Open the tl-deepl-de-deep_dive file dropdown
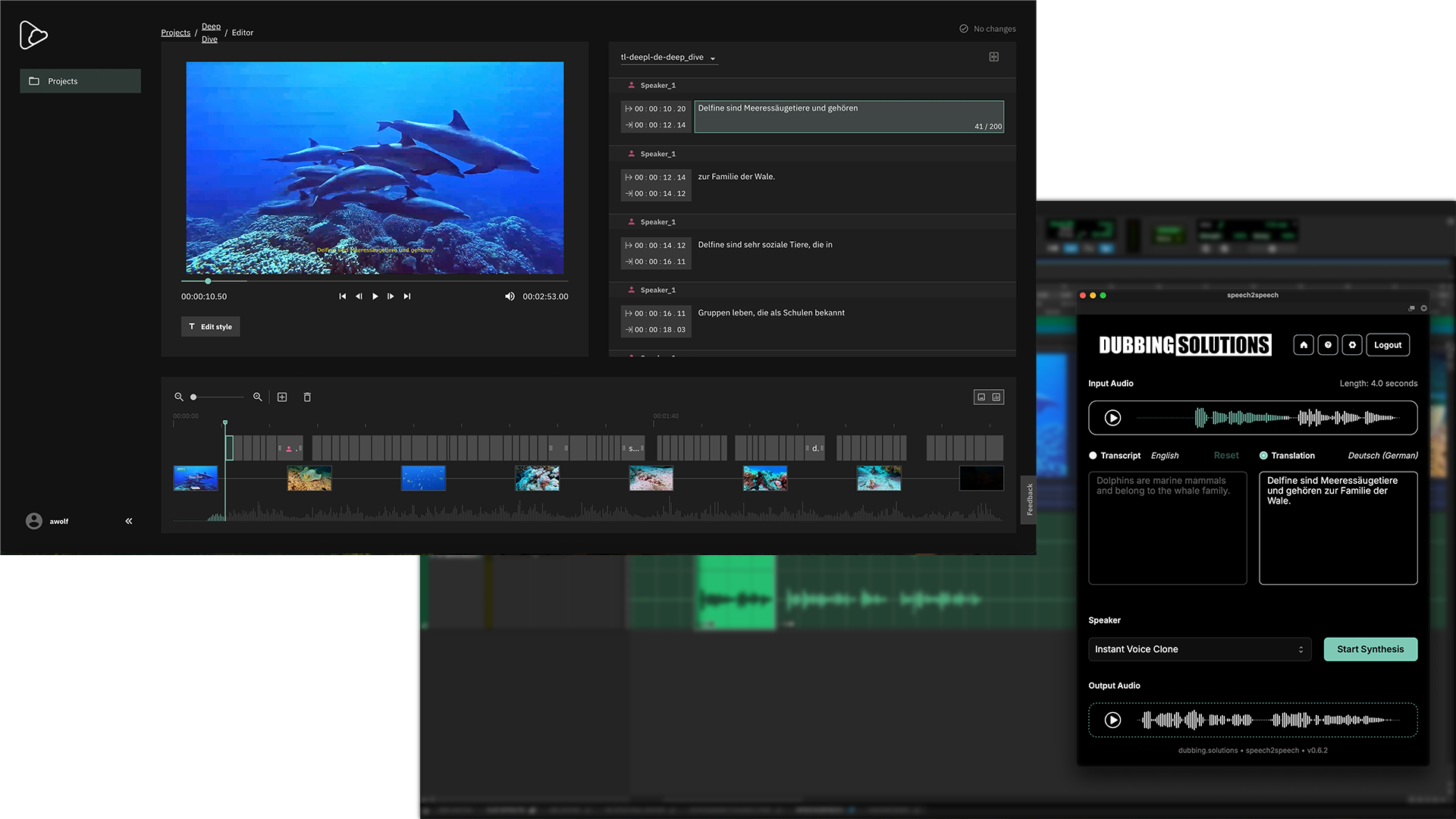Screen dimensions: 1456x819 (x=668, y=57)
